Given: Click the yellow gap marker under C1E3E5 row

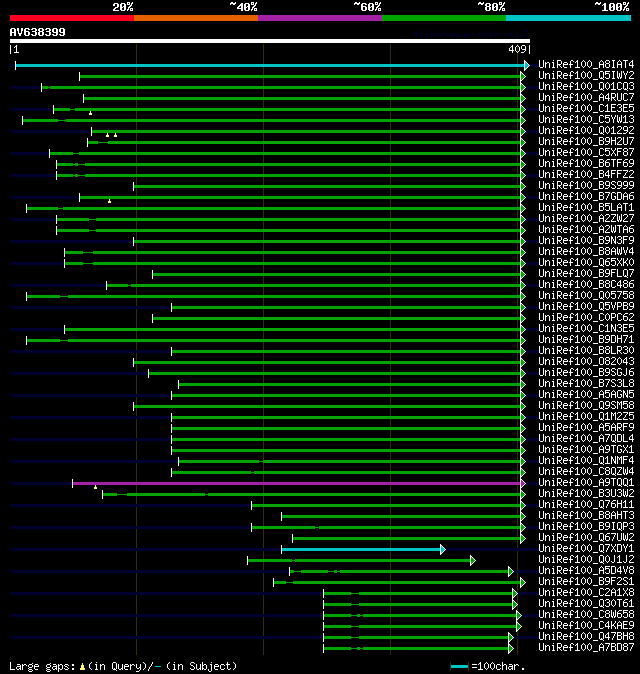Looking at the screenshot, I should [x=90, y=113].
